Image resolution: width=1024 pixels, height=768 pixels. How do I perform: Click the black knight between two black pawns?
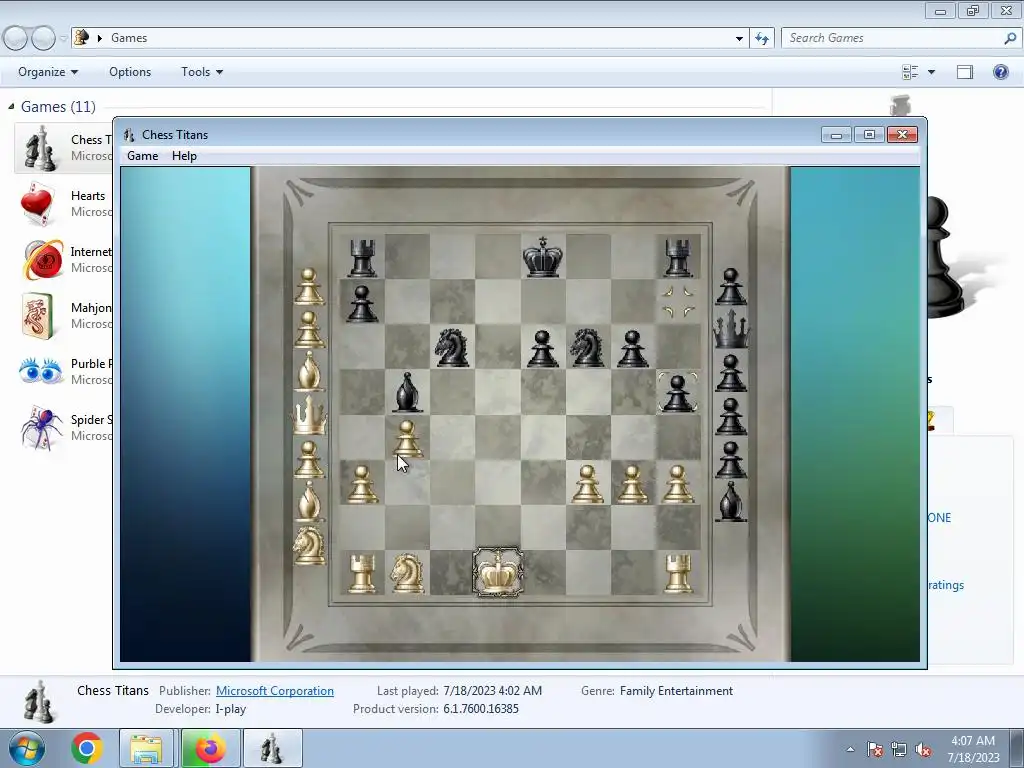pyautogui.click(x=587, y=347)
